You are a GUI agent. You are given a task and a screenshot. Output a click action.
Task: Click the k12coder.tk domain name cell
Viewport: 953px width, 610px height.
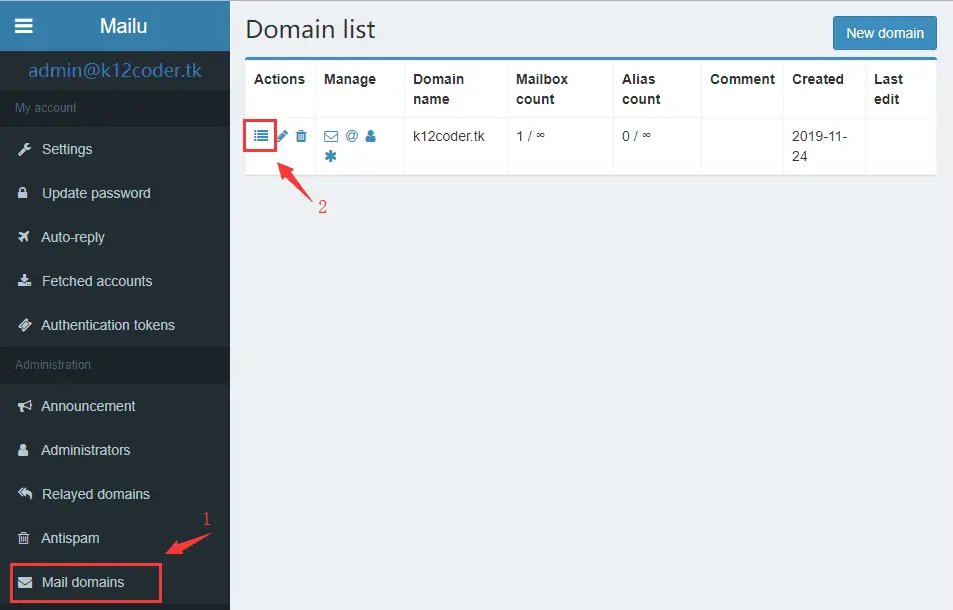pos(449,136)
